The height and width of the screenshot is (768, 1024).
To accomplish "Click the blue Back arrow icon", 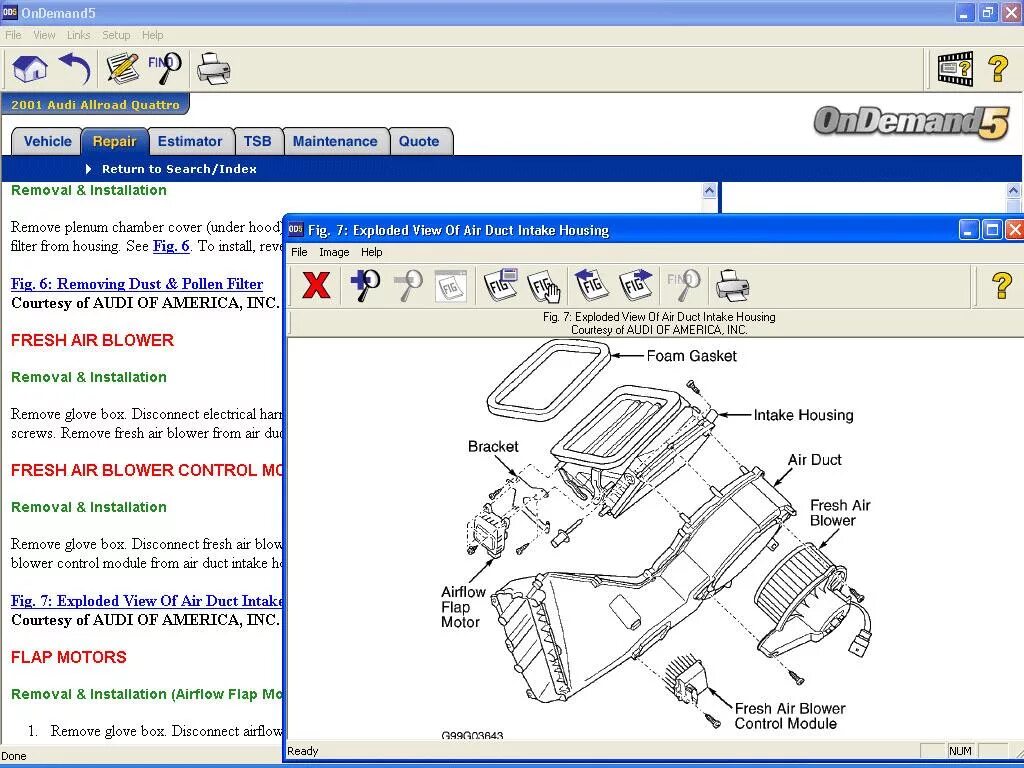I will (x=74, y=69).
